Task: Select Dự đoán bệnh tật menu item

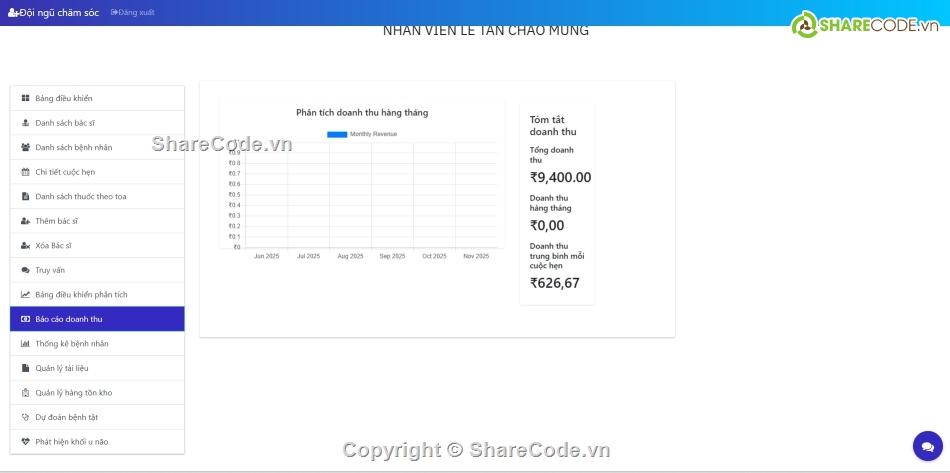Action: (x=66, y=417)
